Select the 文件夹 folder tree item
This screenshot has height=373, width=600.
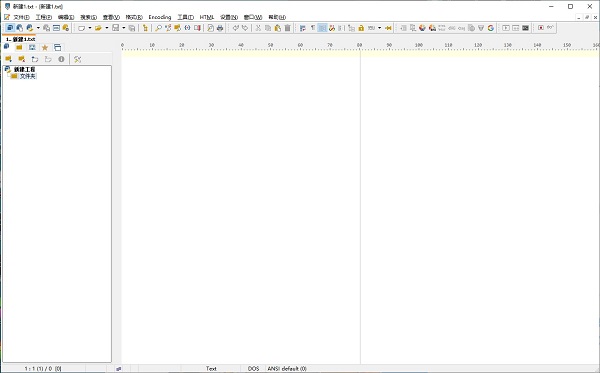[28, 76]
